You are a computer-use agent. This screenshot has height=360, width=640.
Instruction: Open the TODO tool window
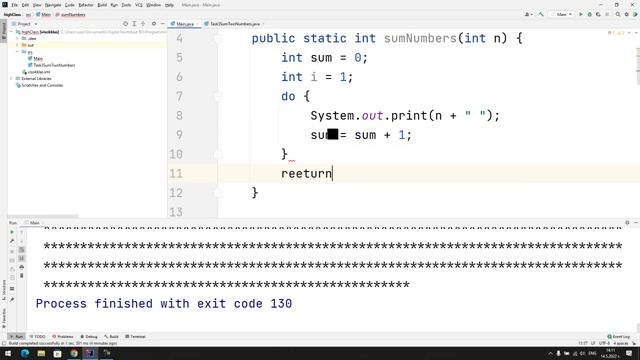click(38, 336)
